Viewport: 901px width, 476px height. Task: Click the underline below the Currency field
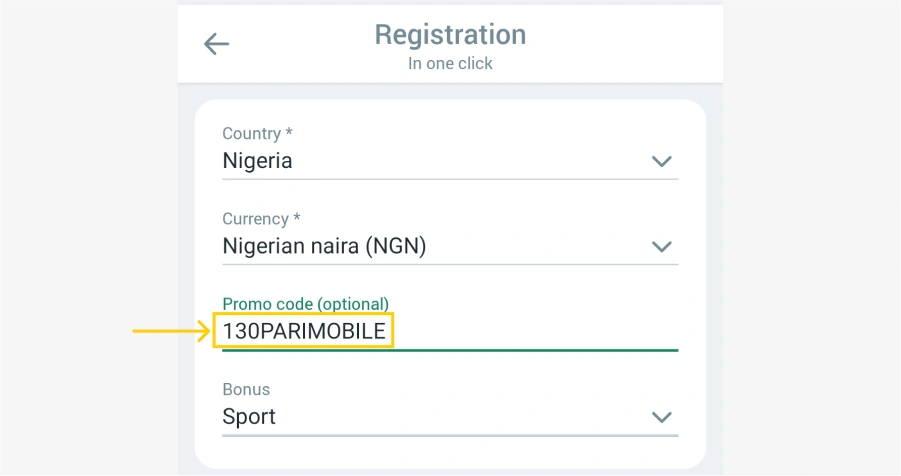coord(450,264)
